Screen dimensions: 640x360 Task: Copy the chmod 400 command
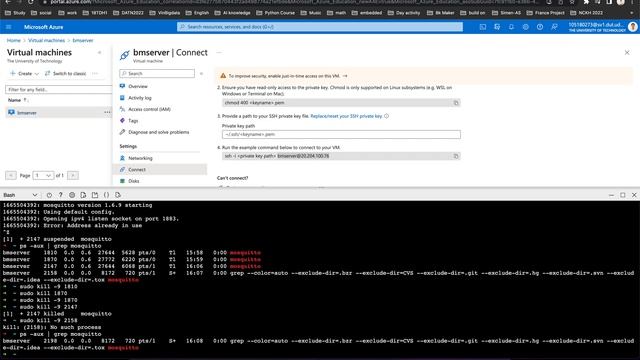pyautogui.click(x=456, y=103)
